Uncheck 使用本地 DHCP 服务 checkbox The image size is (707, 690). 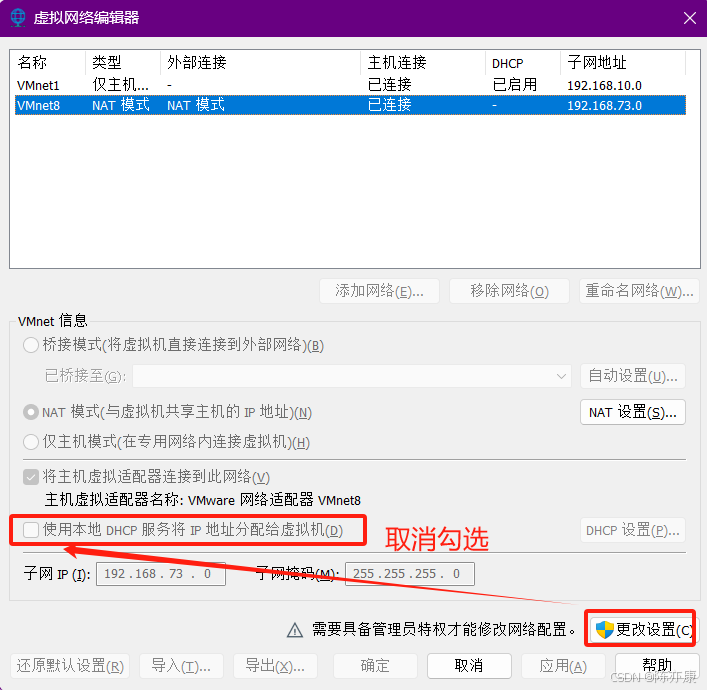click(x=31, y=530)
